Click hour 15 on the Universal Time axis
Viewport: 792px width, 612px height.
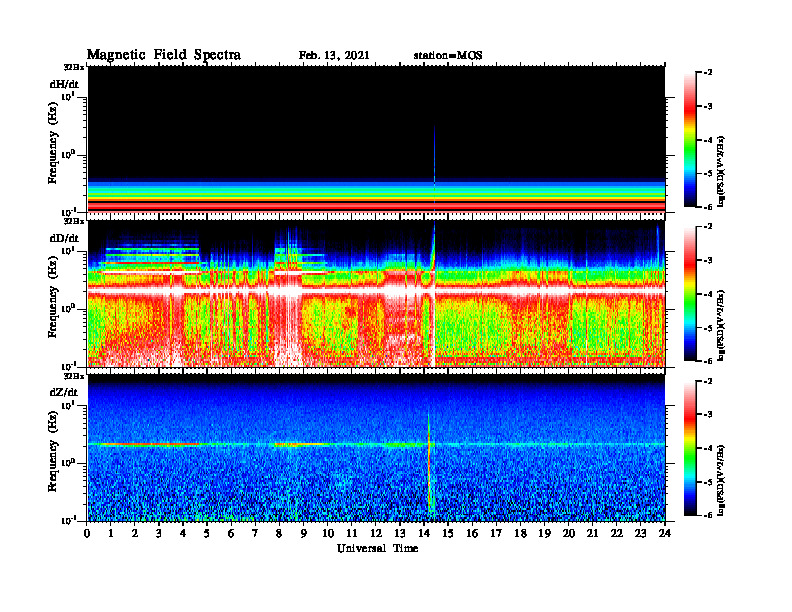point(448,533)
